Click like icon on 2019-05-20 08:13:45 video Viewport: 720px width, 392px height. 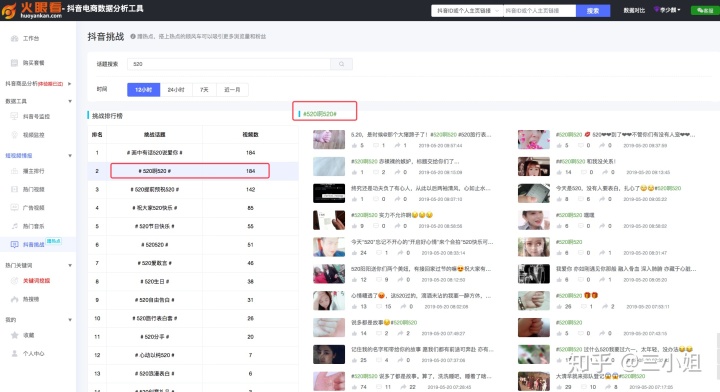(559, 172)
